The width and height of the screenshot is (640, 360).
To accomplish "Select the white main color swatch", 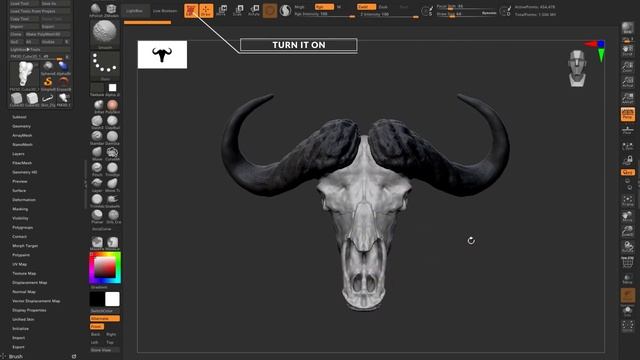I will coord(112,299).
